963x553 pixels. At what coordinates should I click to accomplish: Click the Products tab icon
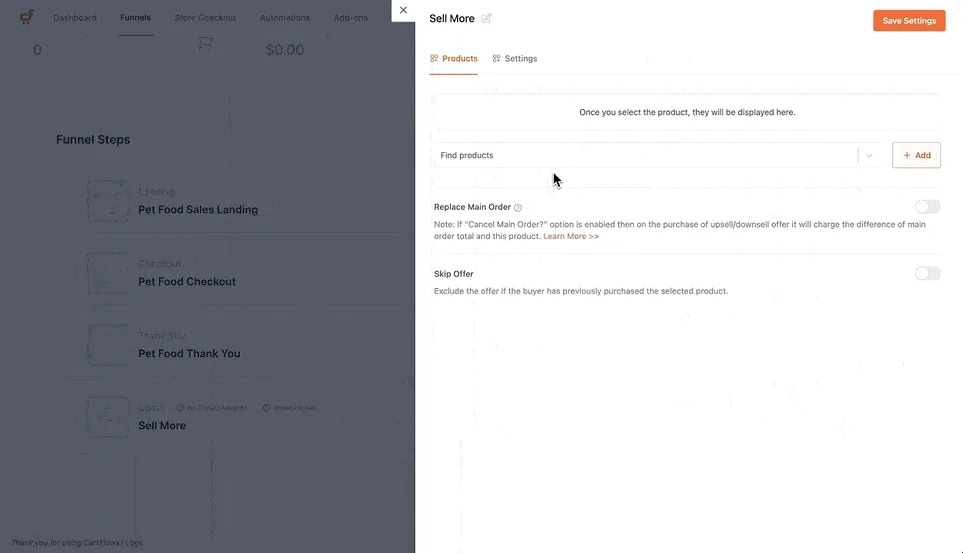point(434,58)
